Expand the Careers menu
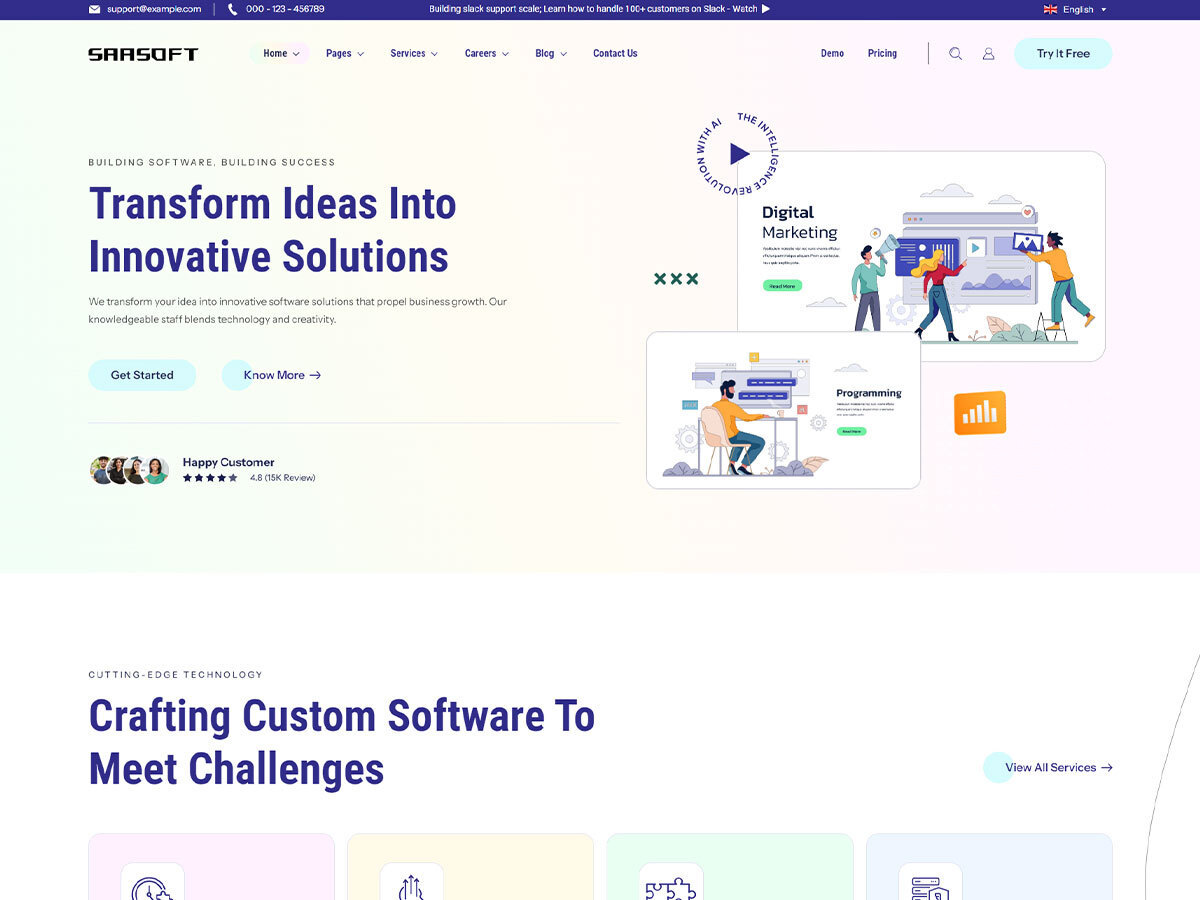1200x900 pixels. (x=487, y=54)
